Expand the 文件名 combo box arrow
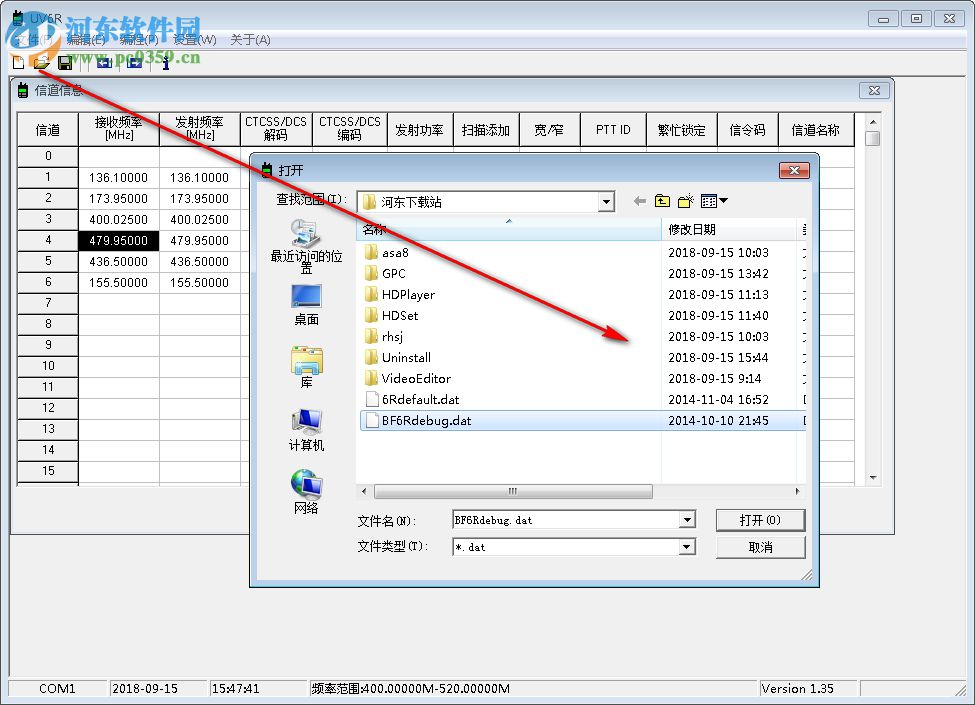The height and width of the screenshot is (705, 975). click(686, 520)
